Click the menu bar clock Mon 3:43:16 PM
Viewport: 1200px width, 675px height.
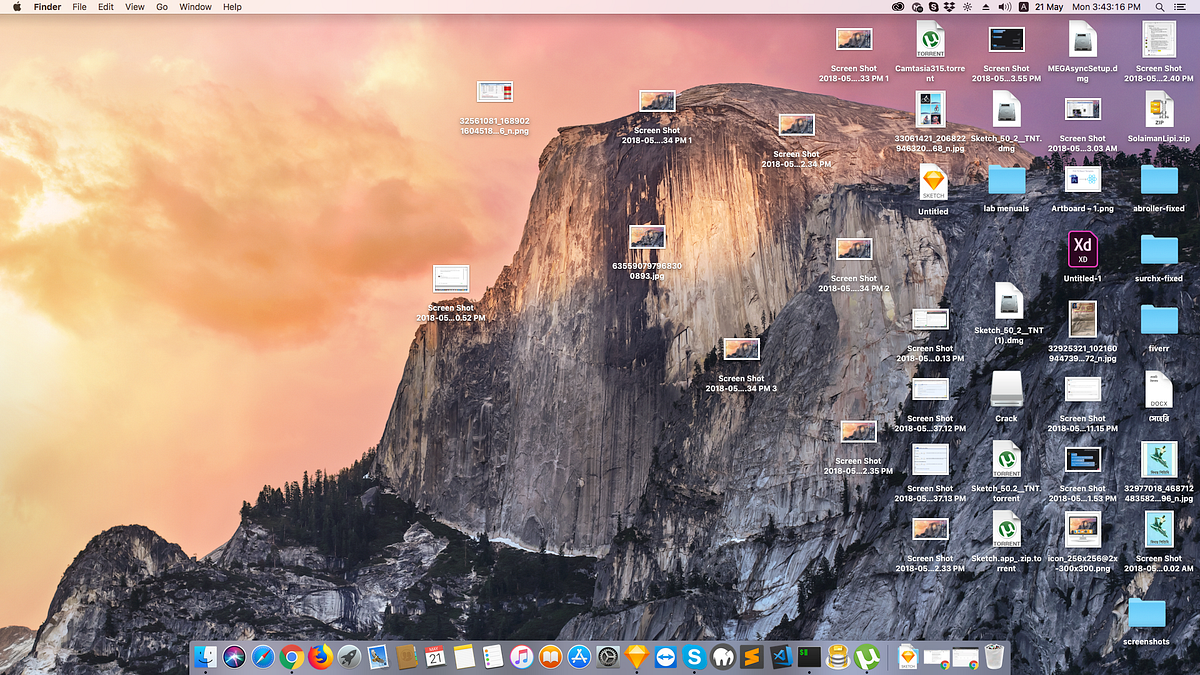1106,7
